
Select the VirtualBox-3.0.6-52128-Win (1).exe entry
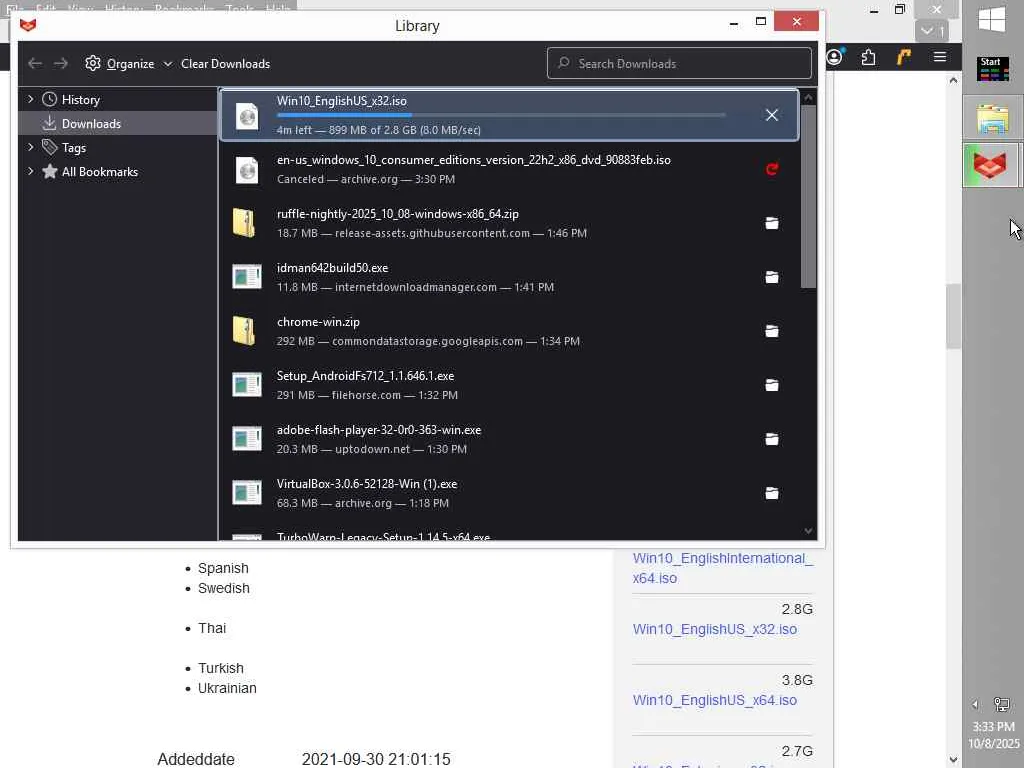509,493
